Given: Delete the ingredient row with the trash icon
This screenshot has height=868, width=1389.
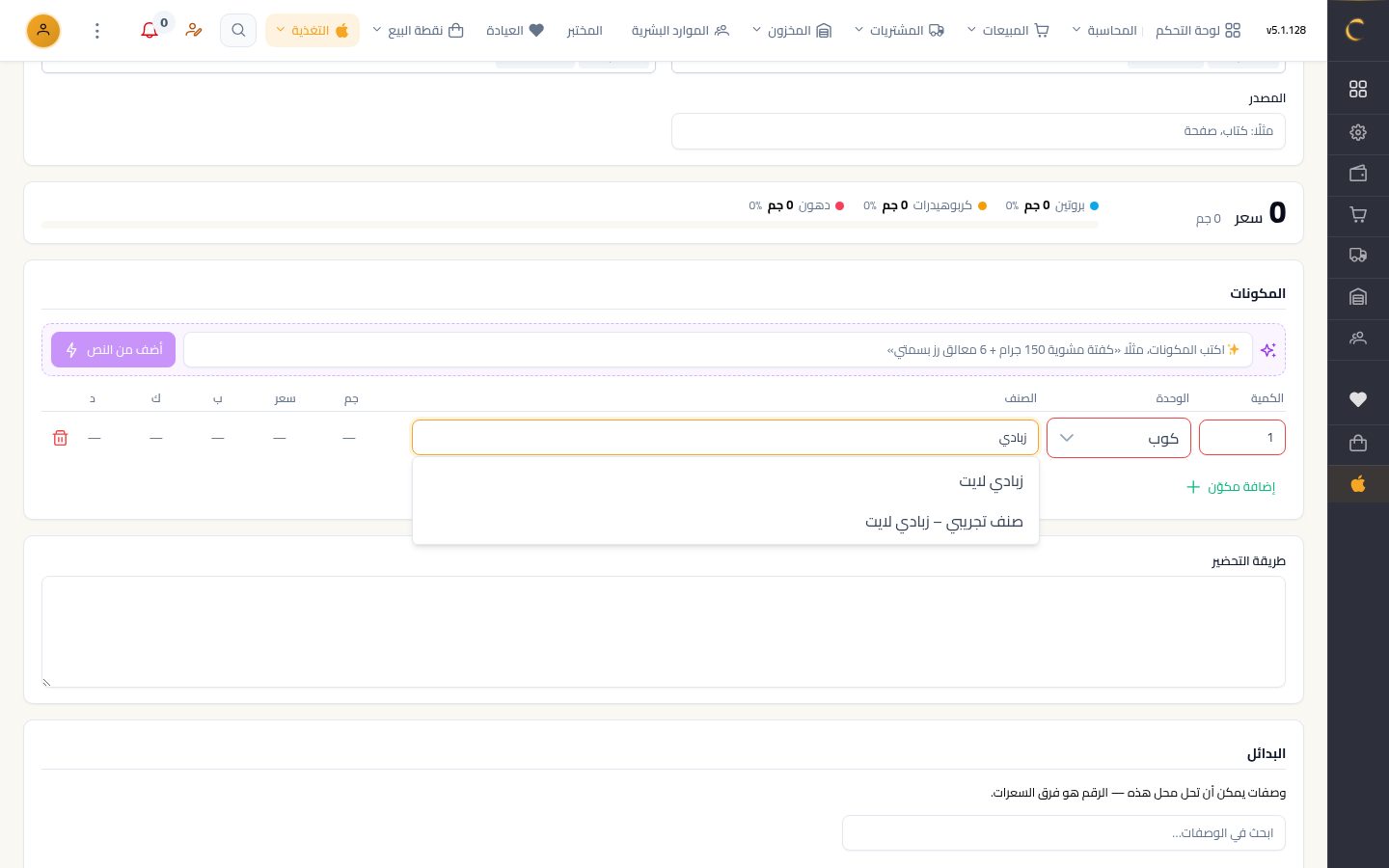Looking at the screenshot, I should [x=60, y=438].
